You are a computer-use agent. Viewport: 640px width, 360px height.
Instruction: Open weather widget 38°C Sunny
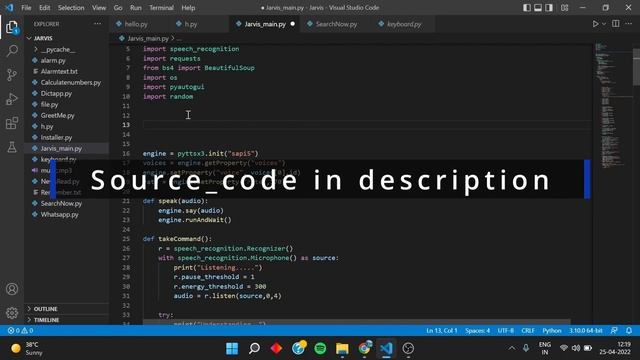click(x=27, y=348)
